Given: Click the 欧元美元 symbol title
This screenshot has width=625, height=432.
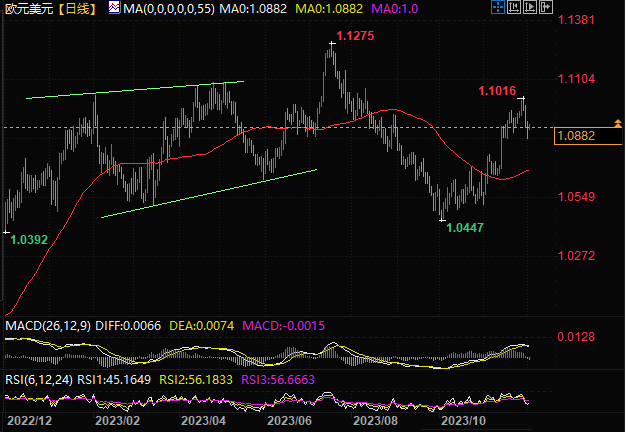Looking at the screenshot, I should (x=27, y=8).
